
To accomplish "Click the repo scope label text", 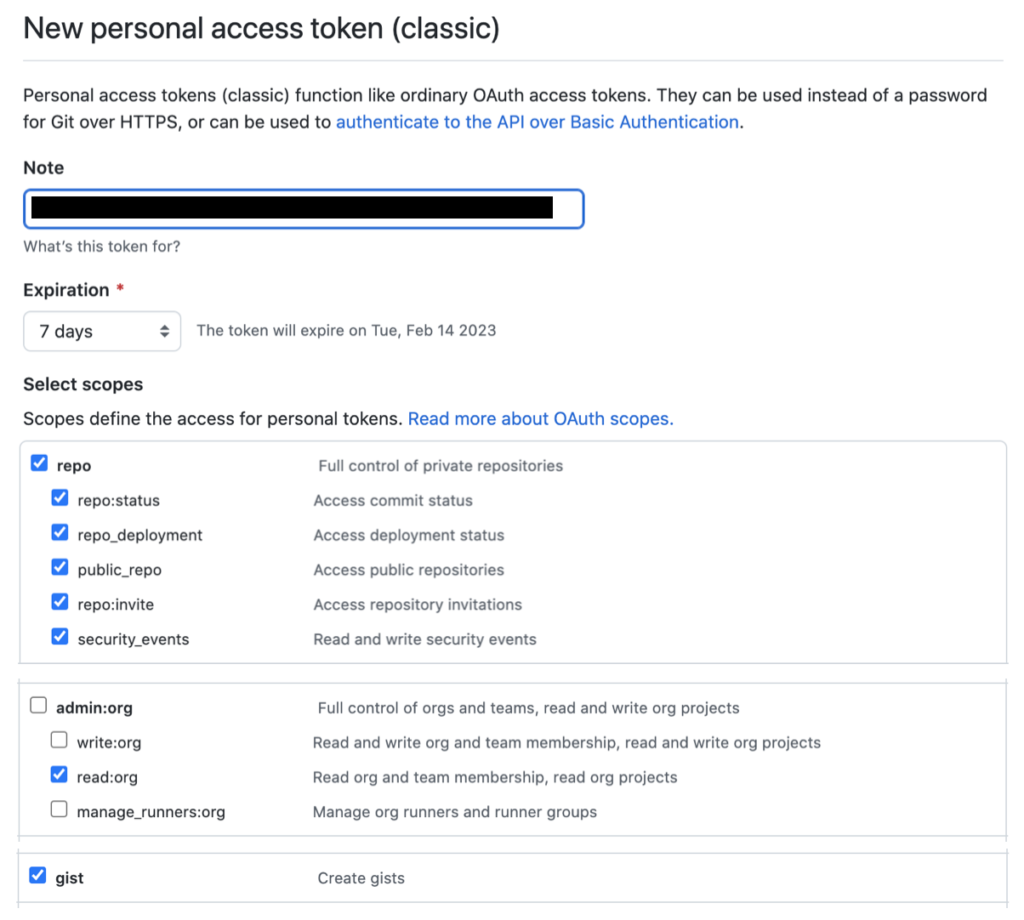I will (75, 466).
